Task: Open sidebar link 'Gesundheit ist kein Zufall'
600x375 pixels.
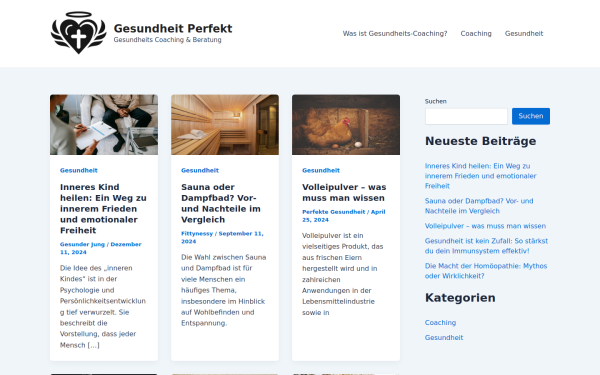Action: tap(486, 246)
